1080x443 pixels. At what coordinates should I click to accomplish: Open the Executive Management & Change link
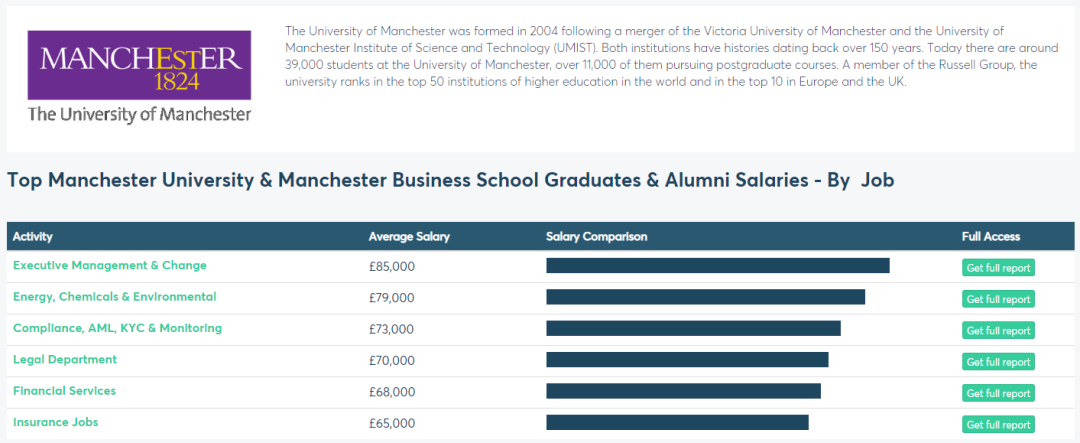(110, 266)
